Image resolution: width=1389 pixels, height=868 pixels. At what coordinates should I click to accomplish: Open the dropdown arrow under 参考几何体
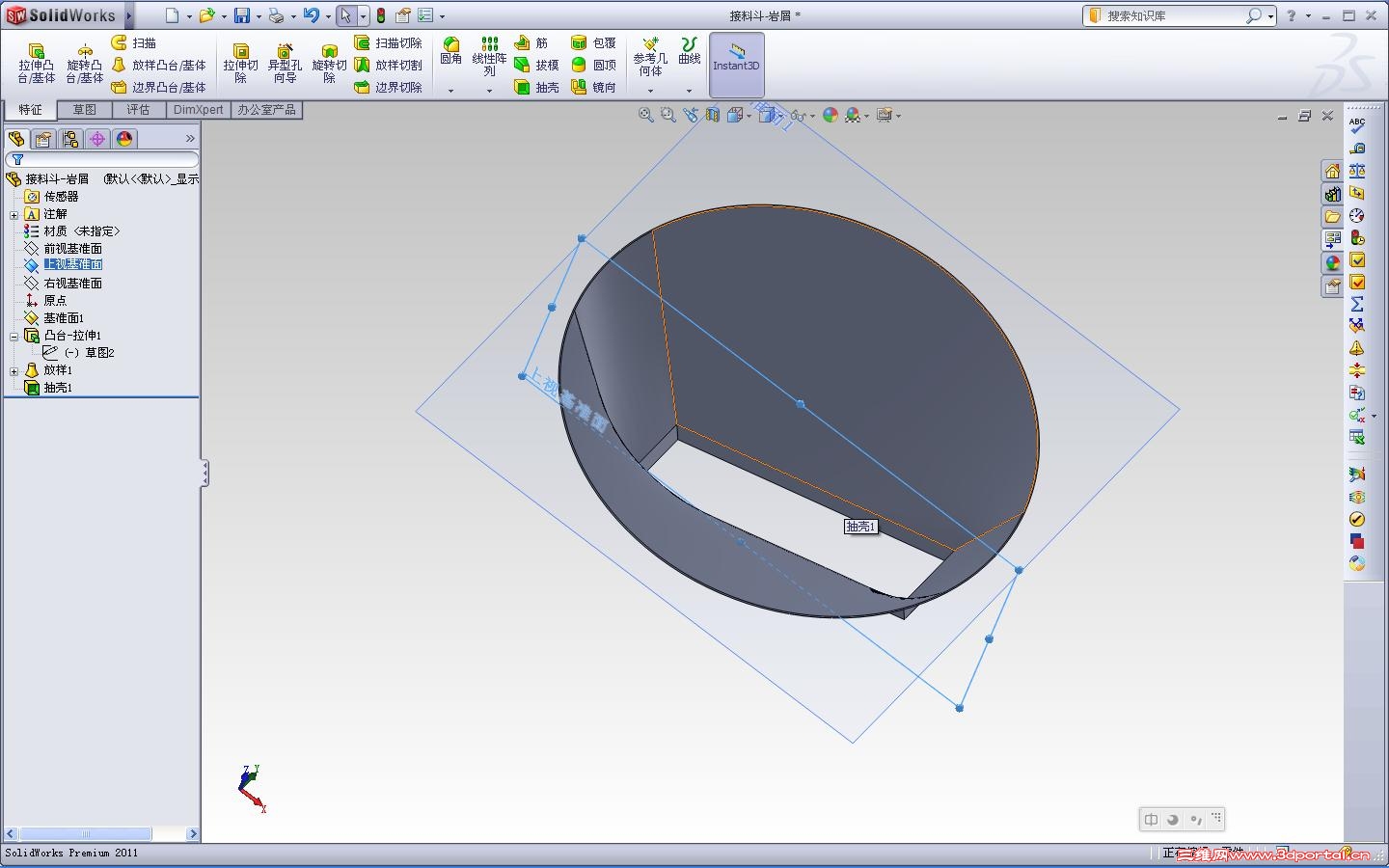point(650,91)
